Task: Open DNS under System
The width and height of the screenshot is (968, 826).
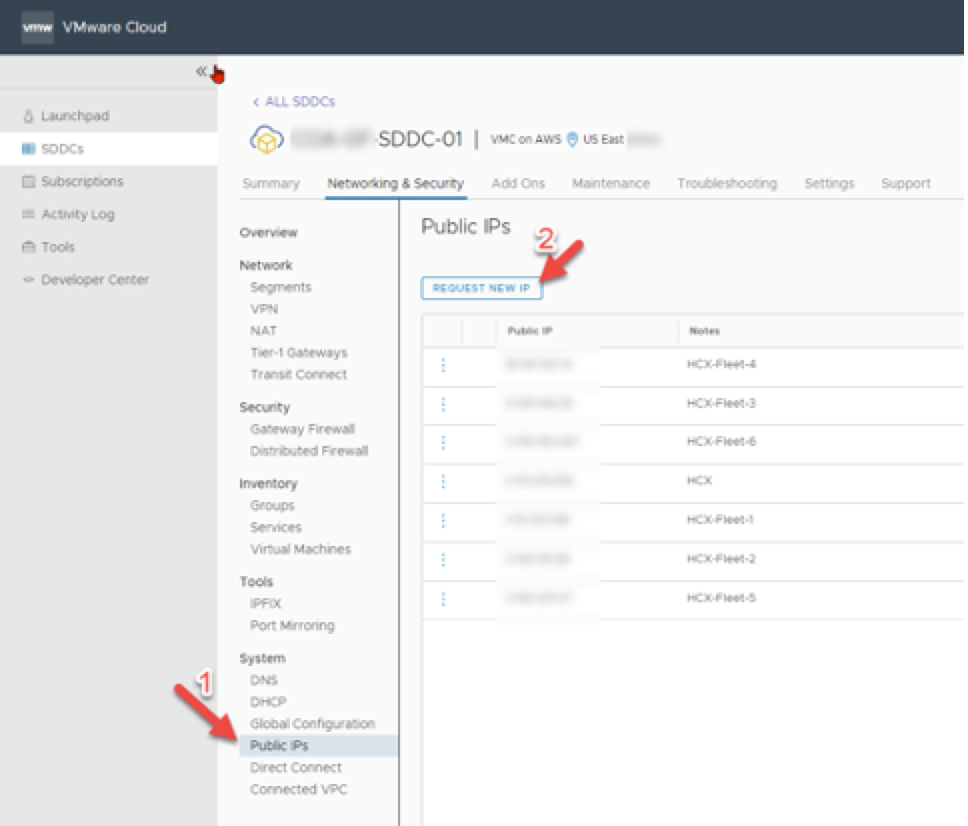Action: pos(264,680)
